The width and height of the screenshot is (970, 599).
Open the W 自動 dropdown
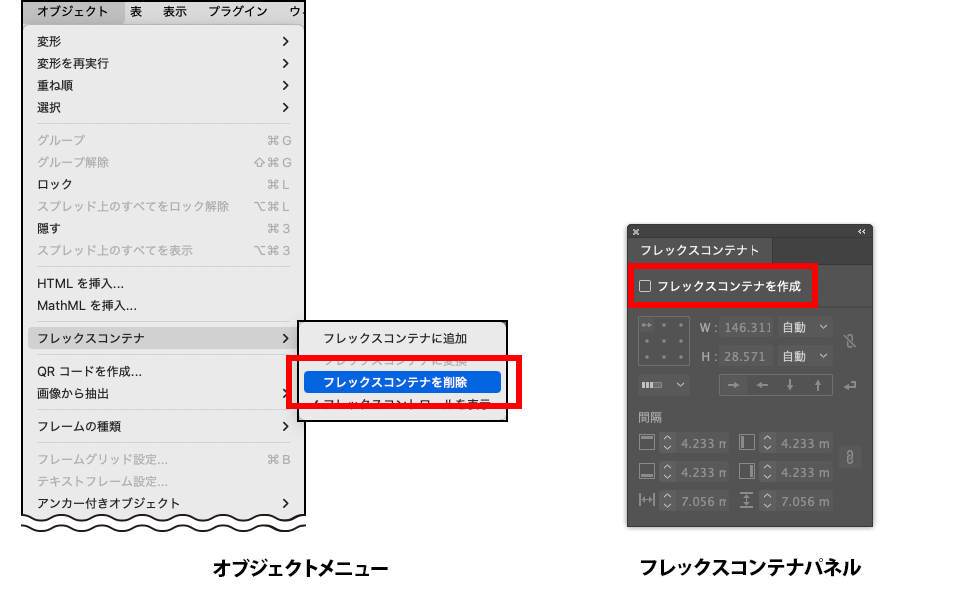coord(805,327)
